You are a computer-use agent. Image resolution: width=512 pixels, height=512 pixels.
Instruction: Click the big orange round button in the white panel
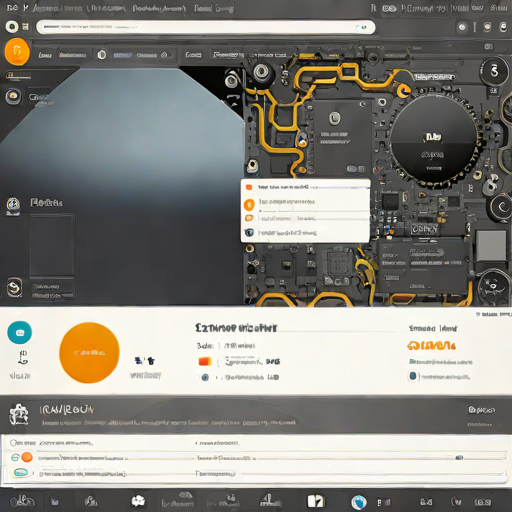(89, 353)
